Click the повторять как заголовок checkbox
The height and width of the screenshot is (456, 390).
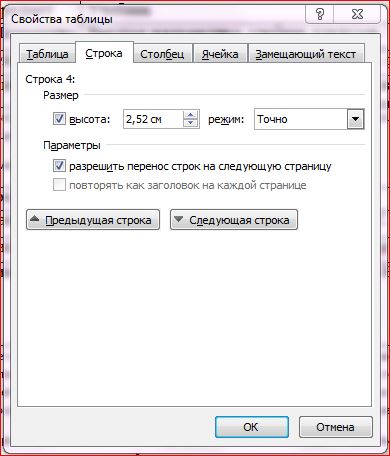[x=59, y=185]
